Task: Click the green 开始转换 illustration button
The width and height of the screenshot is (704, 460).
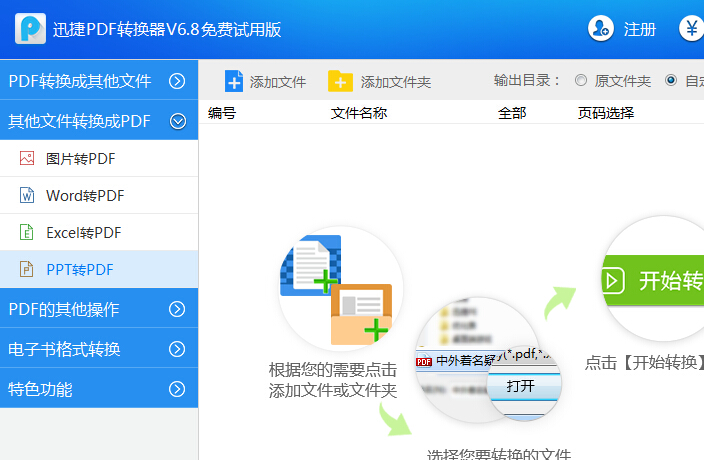Action: (653, 280)
